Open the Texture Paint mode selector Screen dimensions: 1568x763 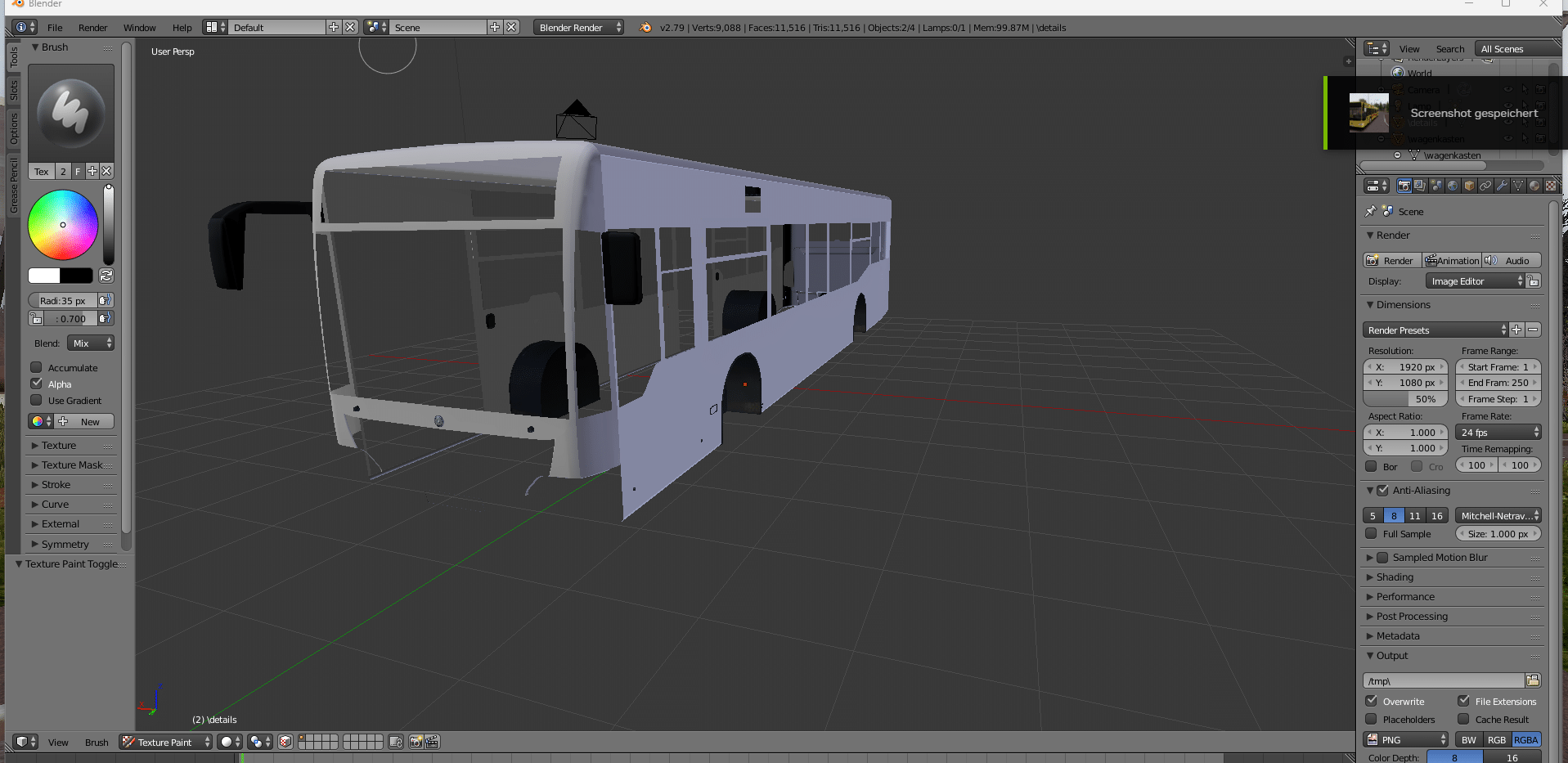166,742
